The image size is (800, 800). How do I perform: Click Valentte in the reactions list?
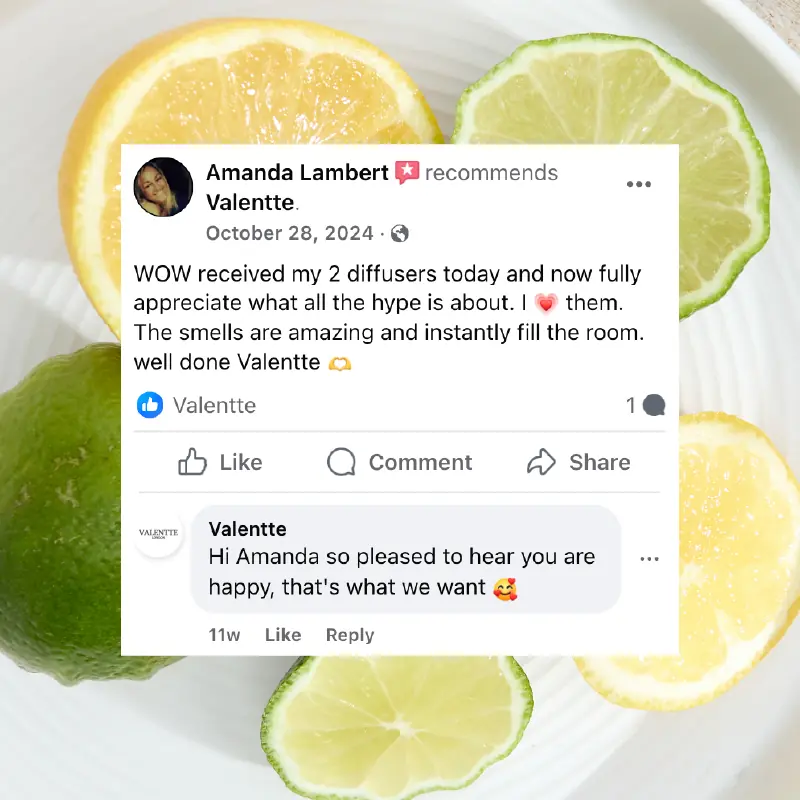[214, 406]
